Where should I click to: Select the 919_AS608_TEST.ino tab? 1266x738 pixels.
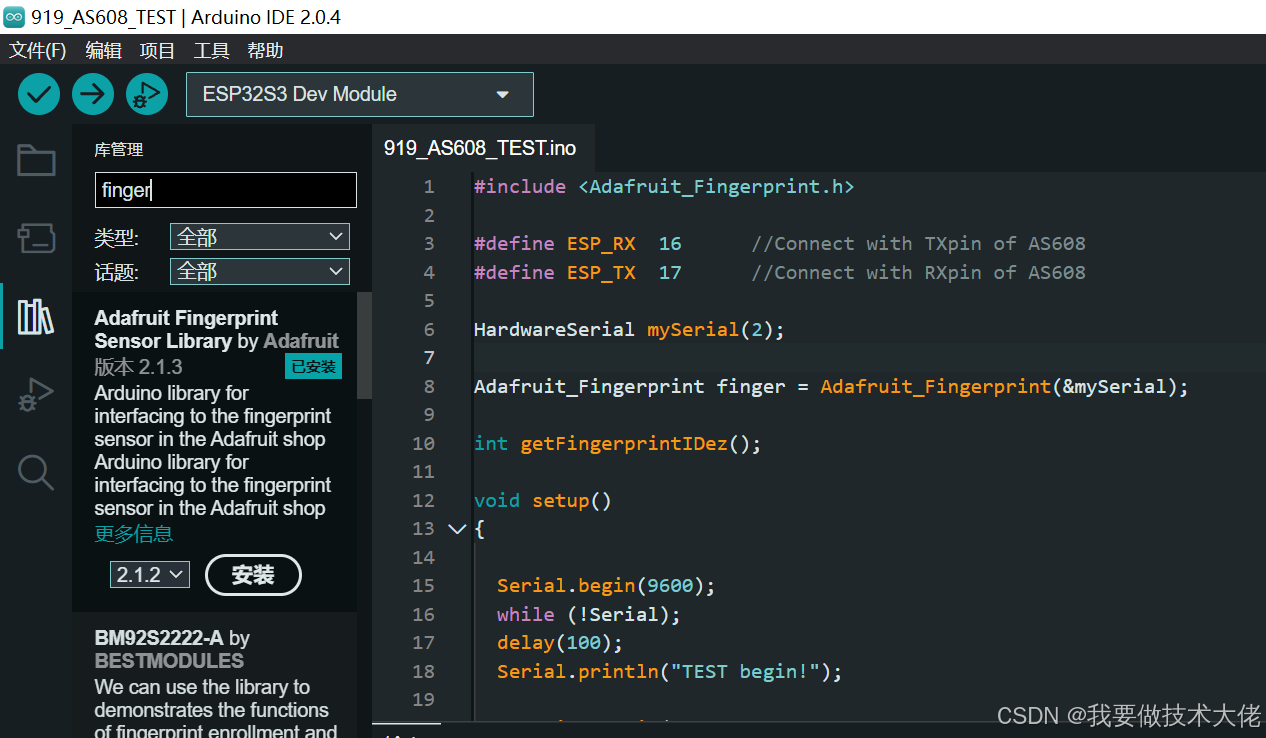point(480,148)
